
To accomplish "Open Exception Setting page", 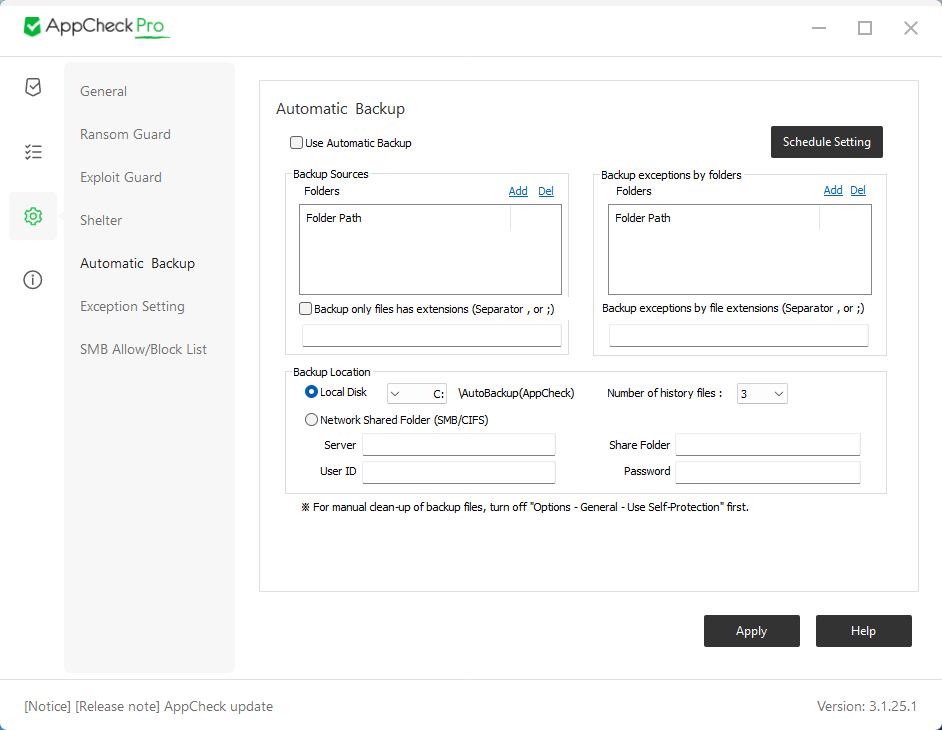I will point(132,306).
